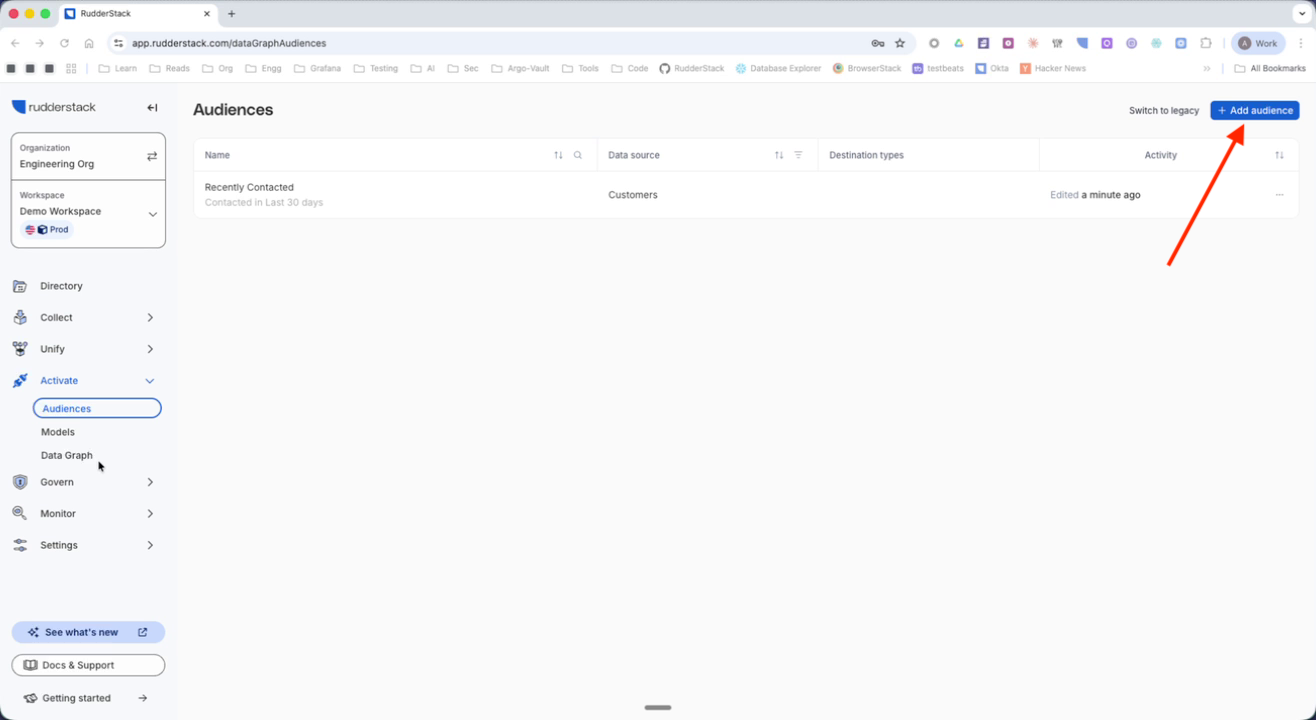Open the Directory section
This screenshot has height=720, width=1316.
click(61, 286)
